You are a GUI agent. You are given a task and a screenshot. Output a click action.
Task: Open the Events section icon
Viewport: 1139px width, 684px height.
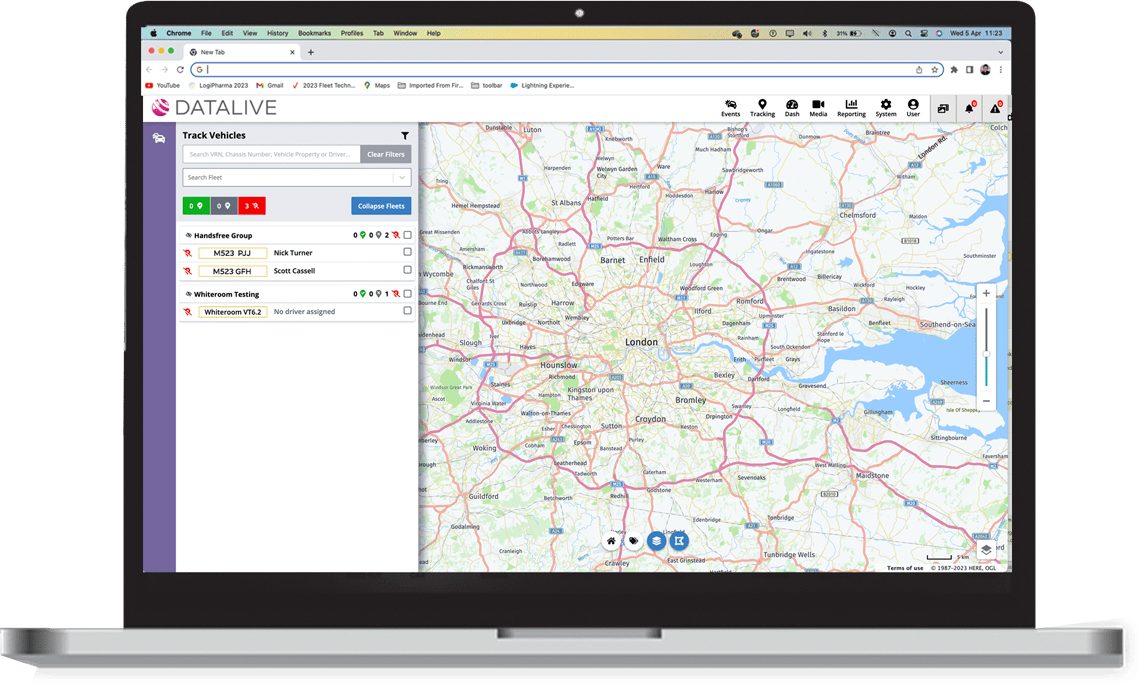point(731,108)
